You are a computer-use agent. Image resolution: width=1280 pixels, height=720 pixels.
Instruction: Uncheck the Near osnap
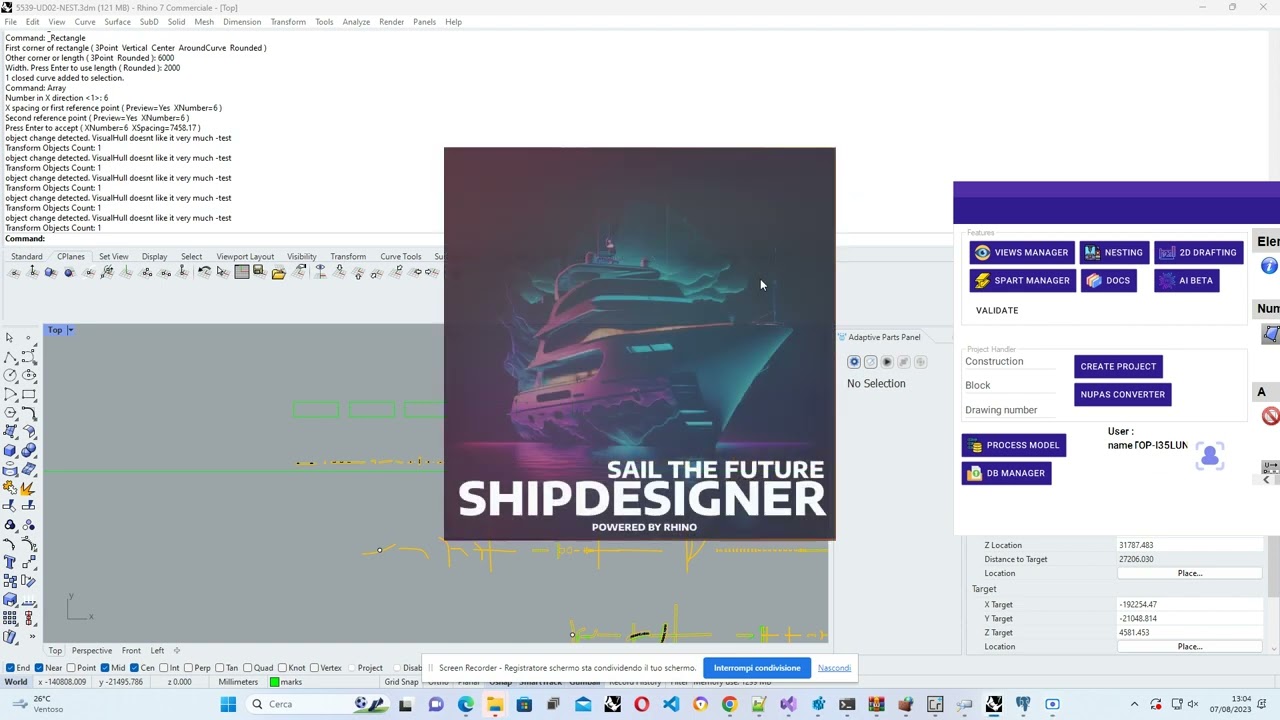point(39,668)
